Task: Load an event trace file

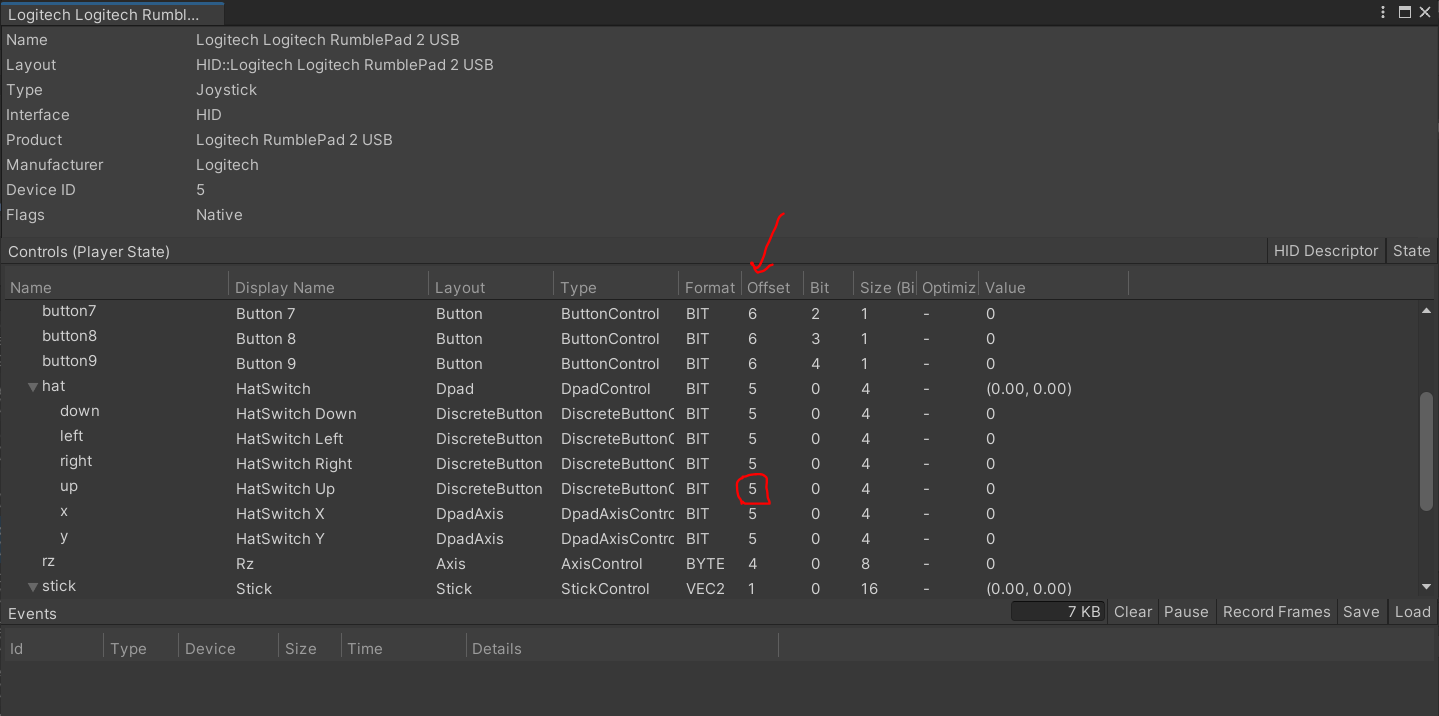Action: 1412,612
